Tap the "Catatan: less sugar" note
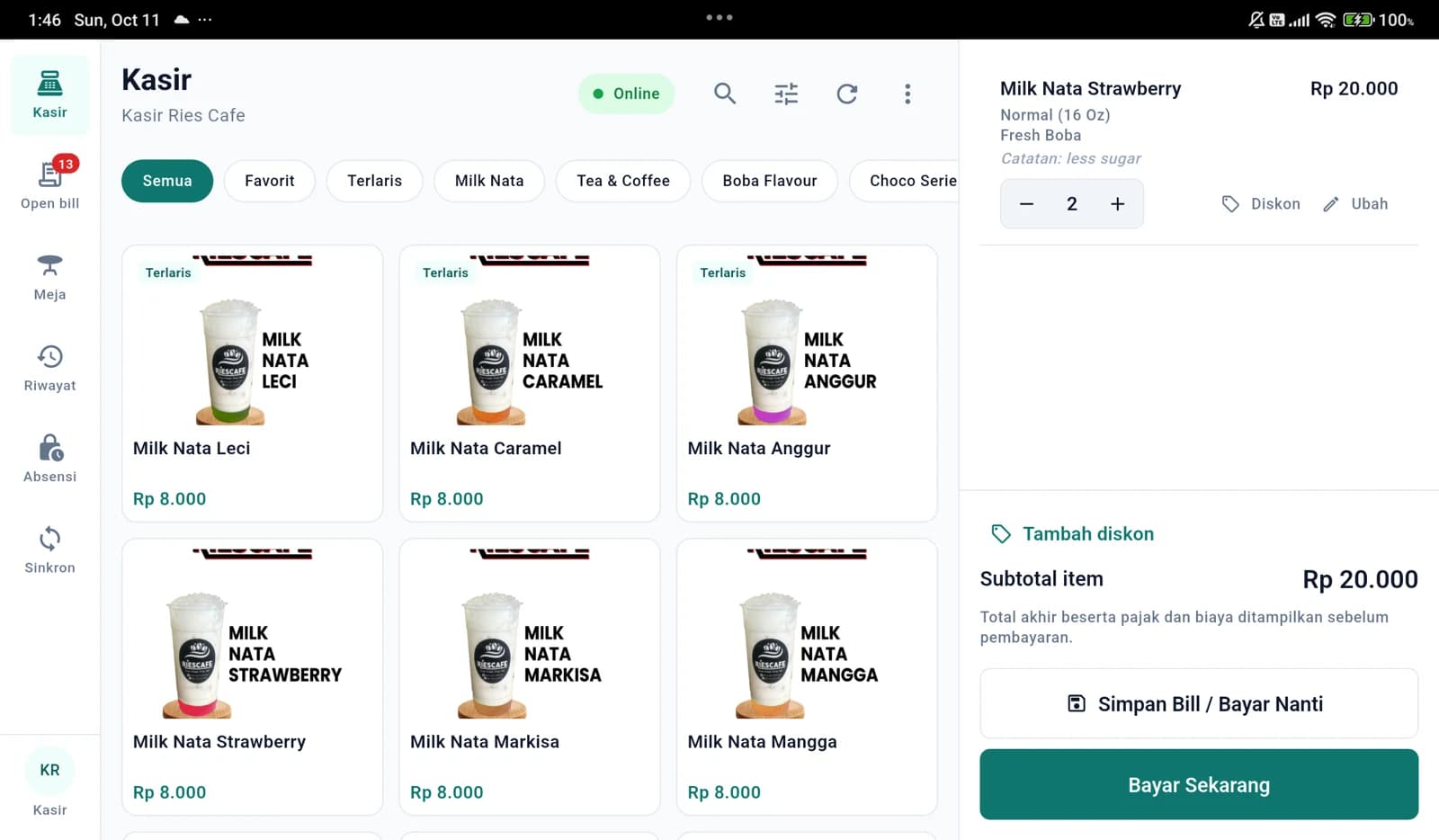The width and height of the screenshot is (1439, 840). [1070, 158]
